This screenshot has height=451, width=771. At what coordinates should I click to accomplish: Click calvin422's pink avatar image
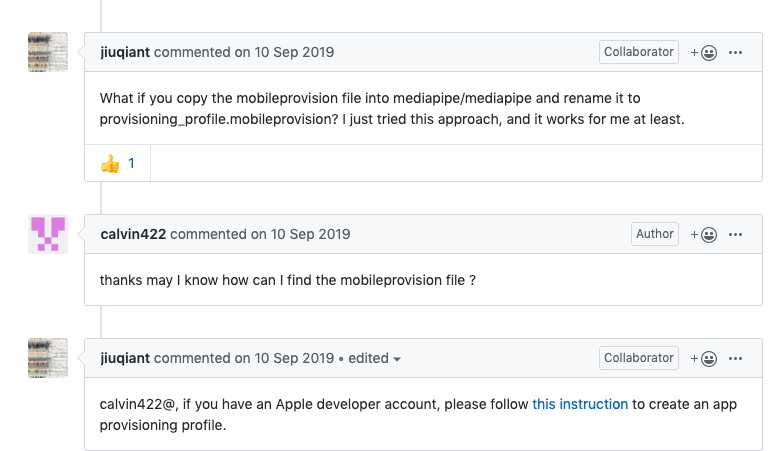click(x=48, y=234)
